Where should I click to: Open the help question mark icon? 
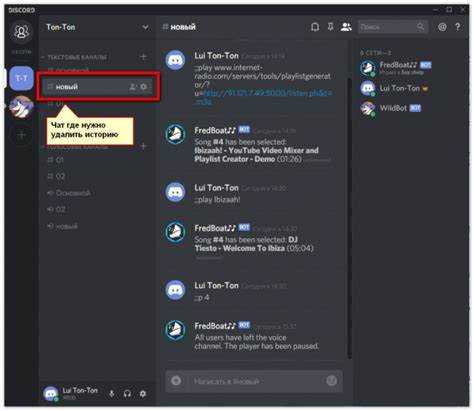coord(458,27)
